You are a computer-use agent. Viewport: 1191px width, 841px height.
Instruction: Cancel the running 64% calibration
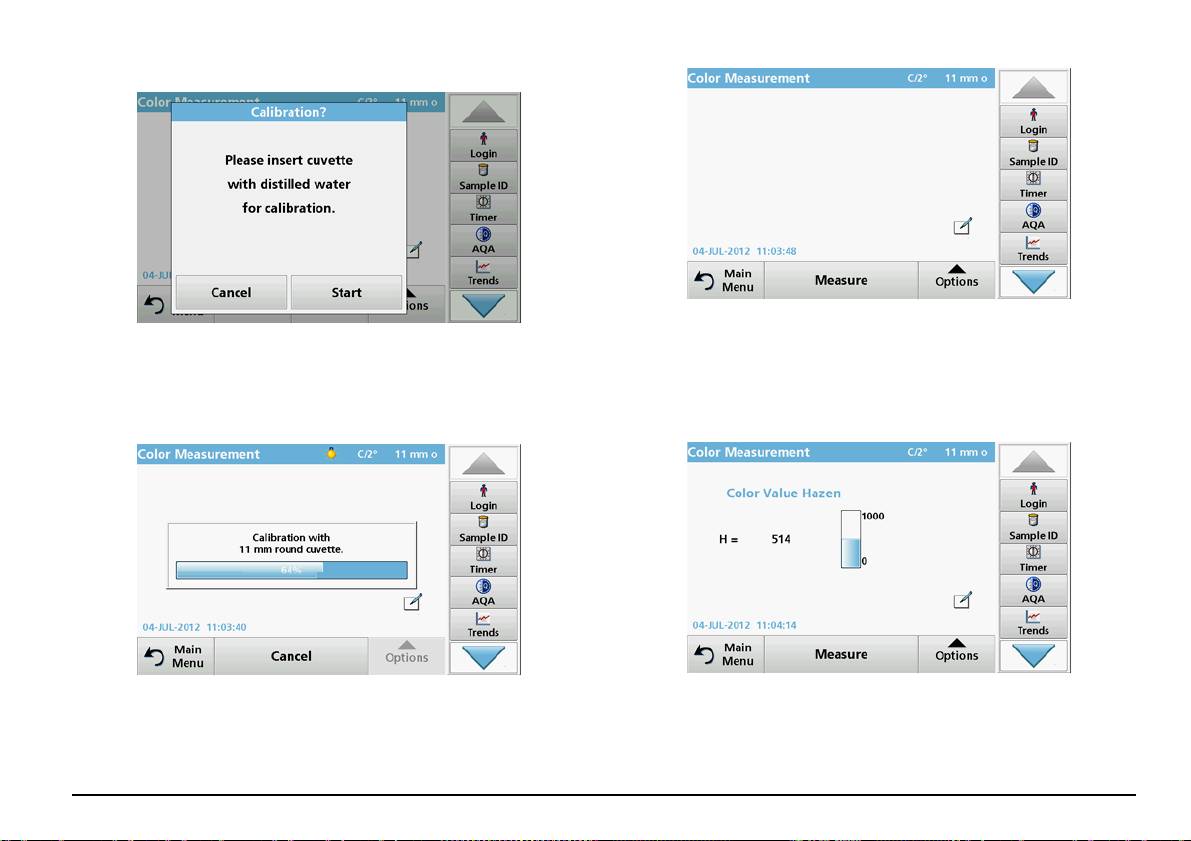291,656
